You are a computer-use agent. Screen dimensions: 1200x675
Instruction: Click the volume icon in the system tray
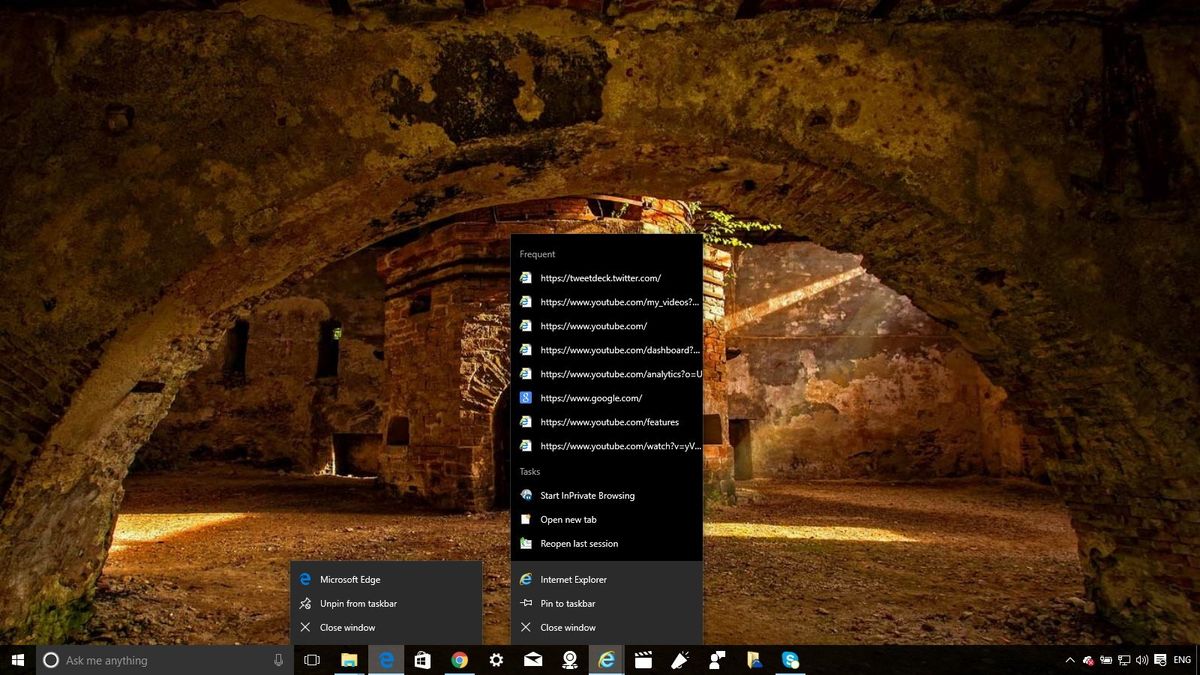tap(1141, 660)
